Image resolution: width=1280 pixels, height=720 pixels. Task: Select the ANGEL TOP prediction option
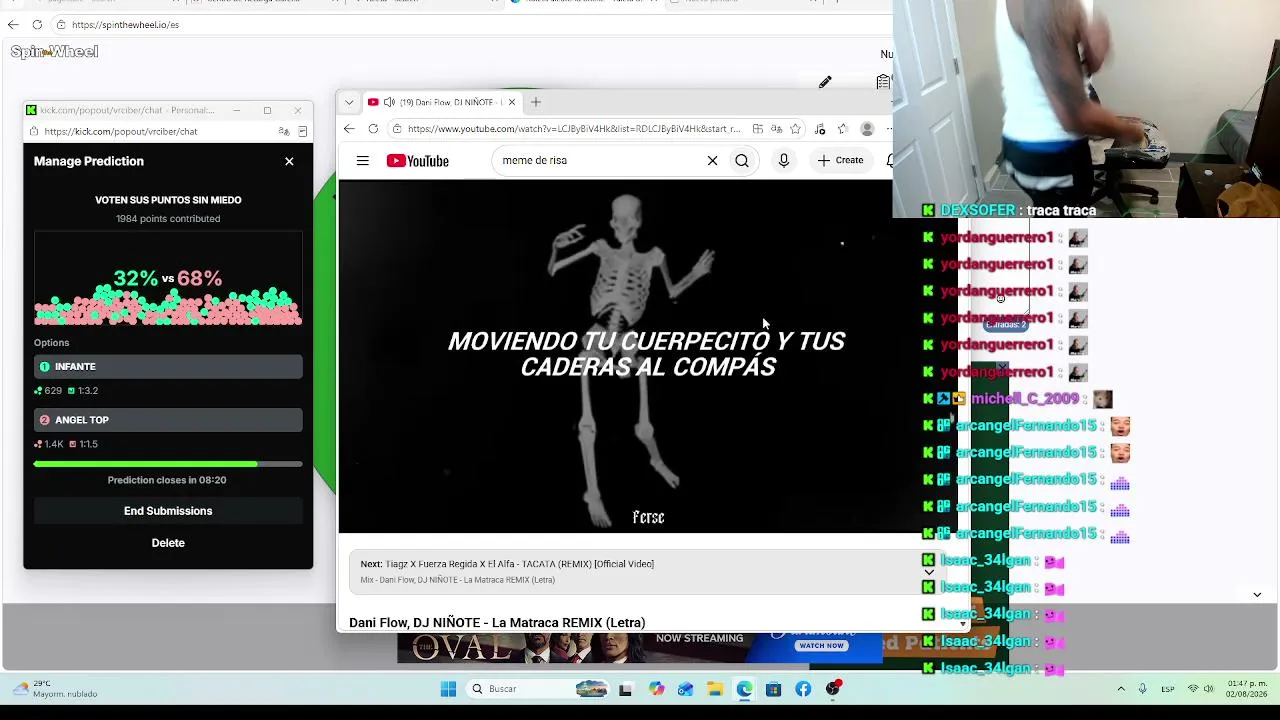click(x=168, y=420)
